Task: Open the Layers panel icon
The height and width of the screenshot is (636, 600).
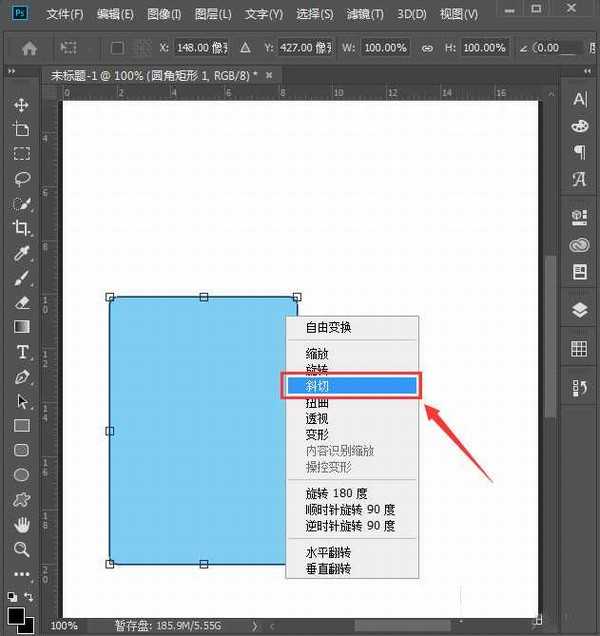Action: coord(579,310)
